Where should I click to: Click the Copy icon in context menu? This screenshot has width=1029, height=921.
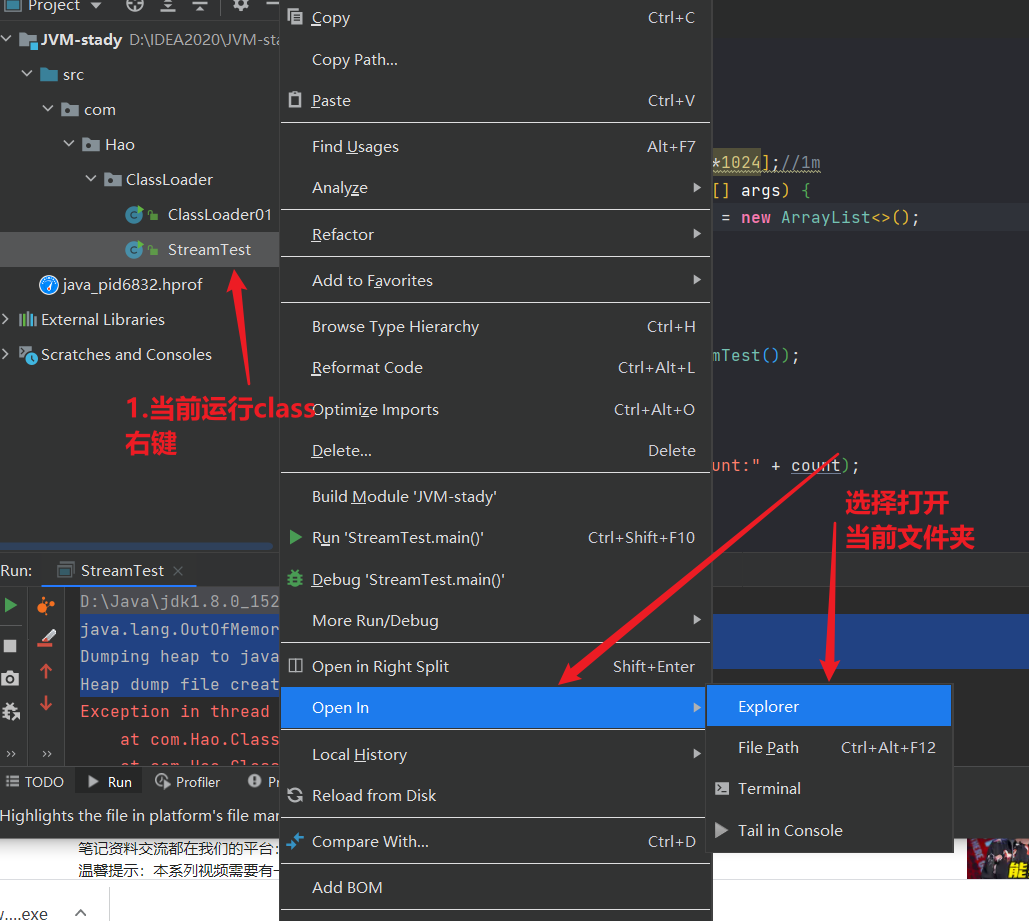(x=295, y=16)
